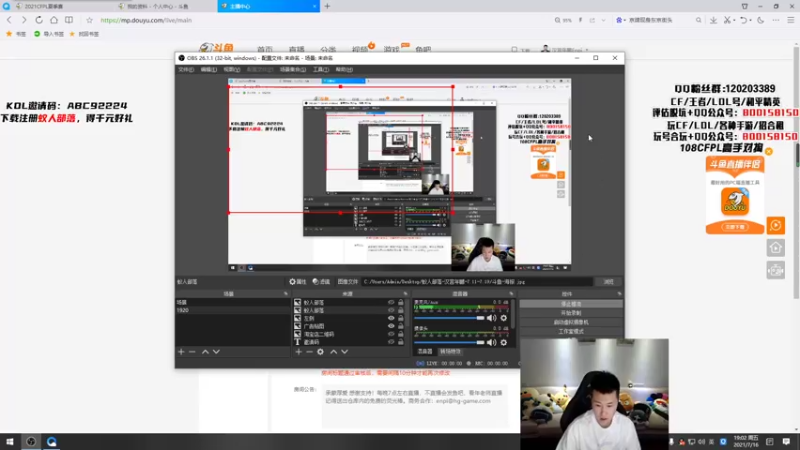
Task: Click the image file path field
Action: point(477,282)
